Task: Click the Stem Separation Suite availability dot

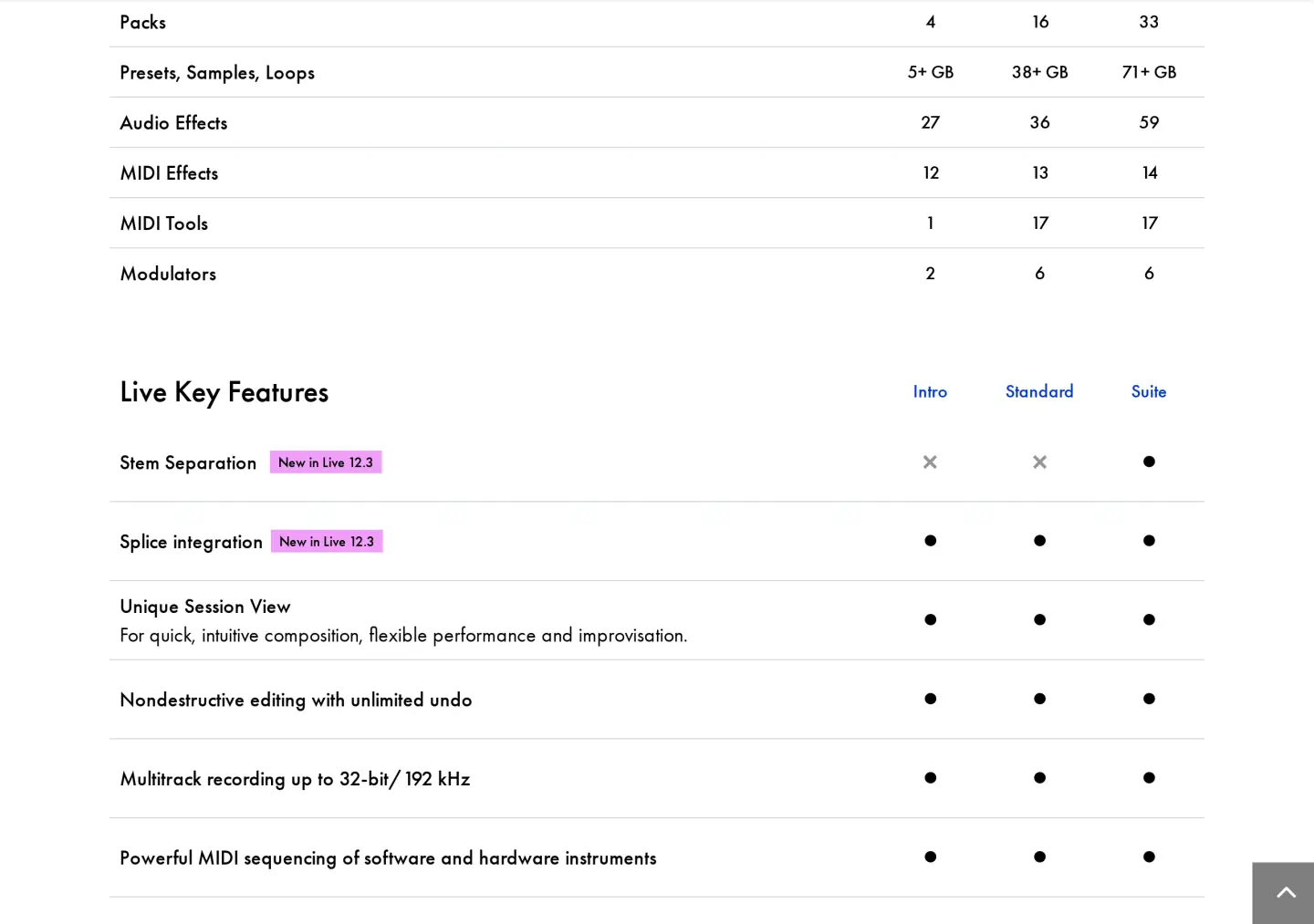Action: coord(1149,462)
